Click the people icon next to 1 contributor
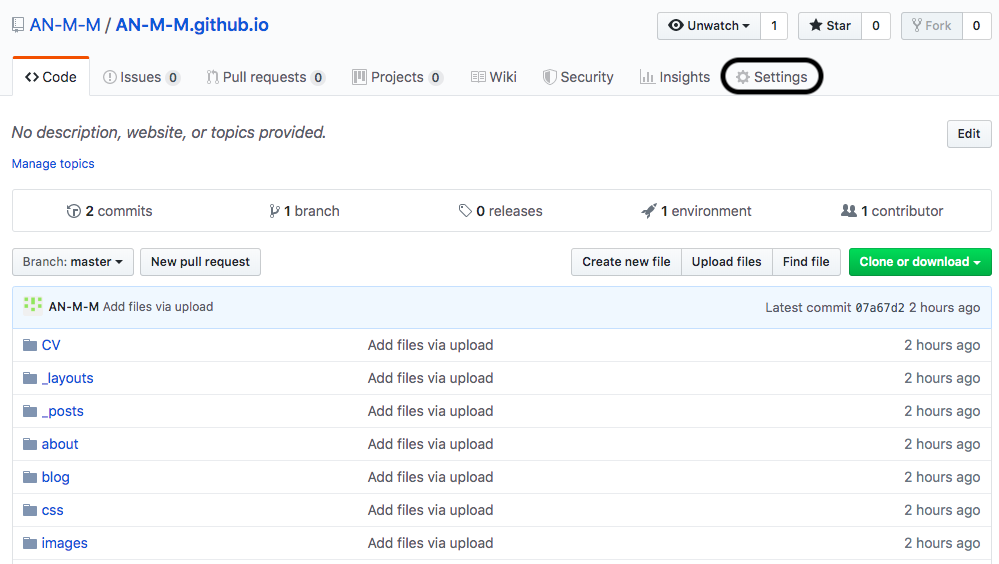Image resolution: width=999 pixels, height=564 pixels. [849, 210]
